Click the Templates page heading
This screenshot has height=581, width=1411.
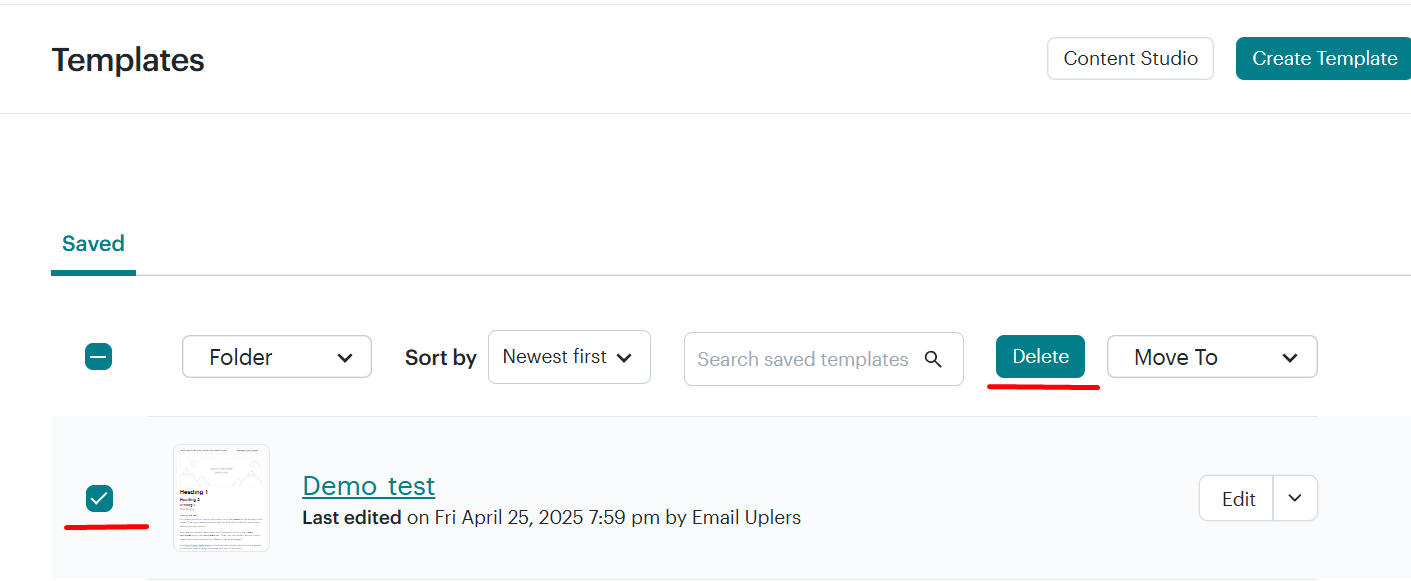[128, 60]
